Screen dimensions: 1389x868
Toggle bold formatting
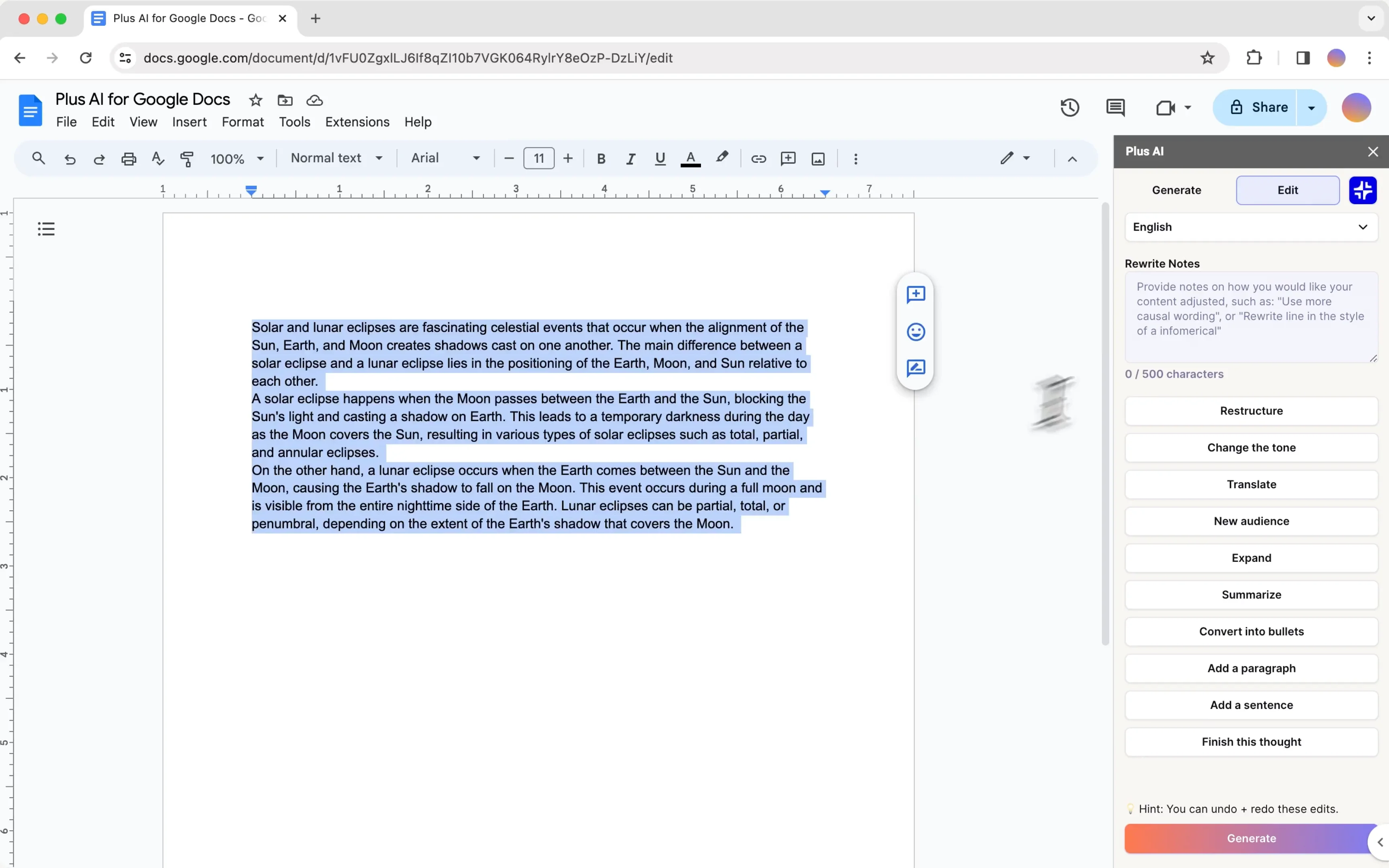pos(601,158)
